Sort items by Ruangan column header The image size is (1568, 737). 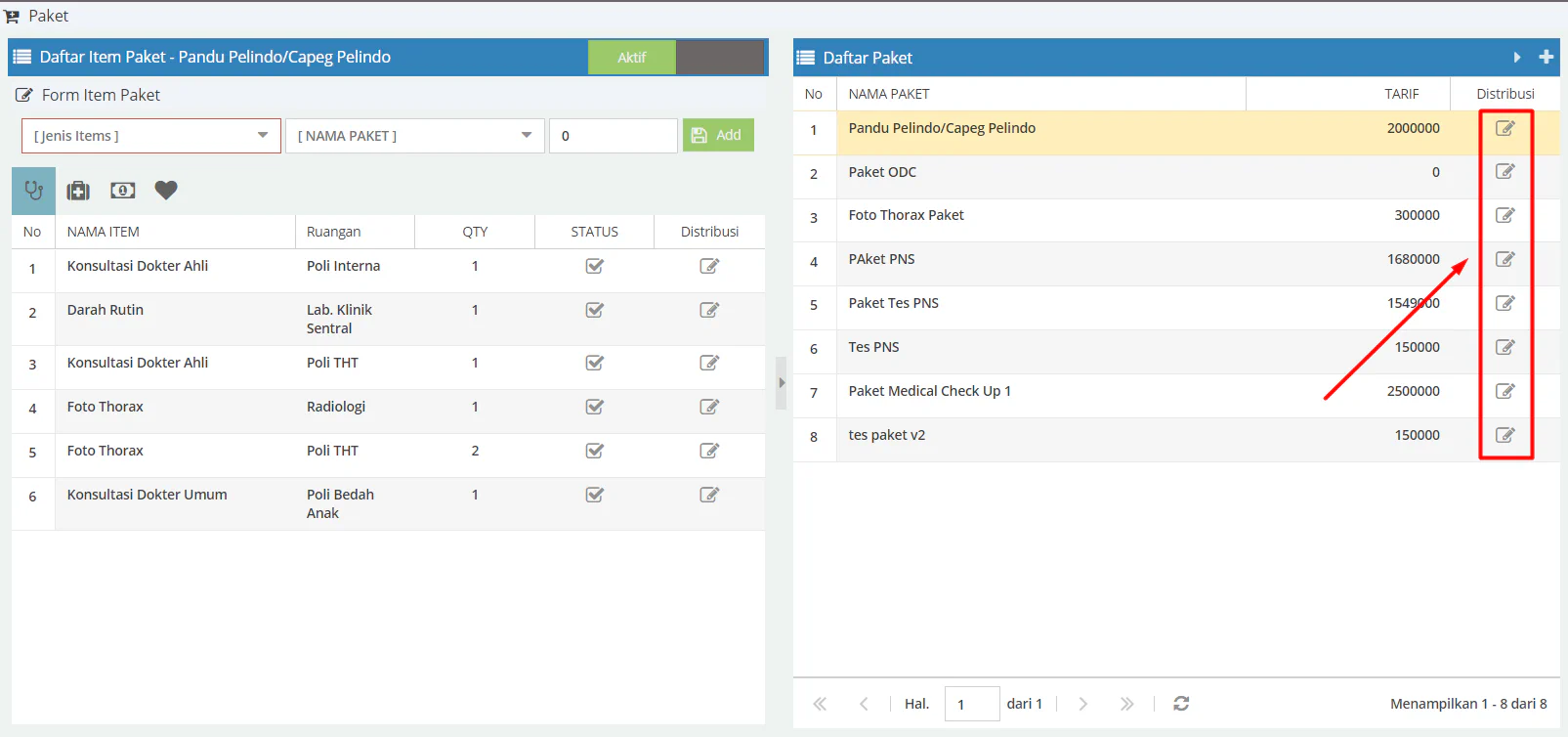[x=355, y=232]
